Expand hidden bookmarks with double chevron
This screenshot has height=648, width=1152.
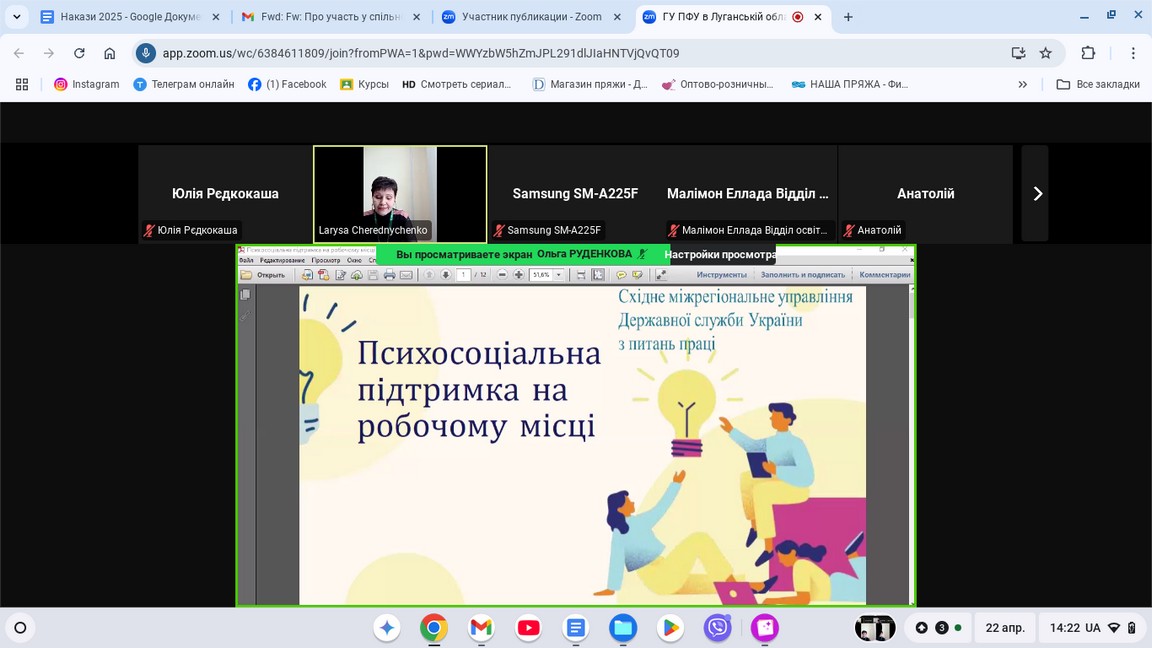pyautogui.click(x=1023, y=84)
